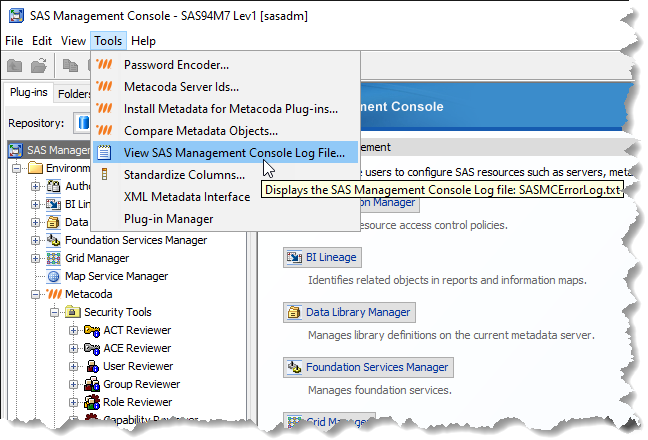Click the Foundation Services Manager tree icon
This screenshot has height=440, width=648.
[53, 240]
